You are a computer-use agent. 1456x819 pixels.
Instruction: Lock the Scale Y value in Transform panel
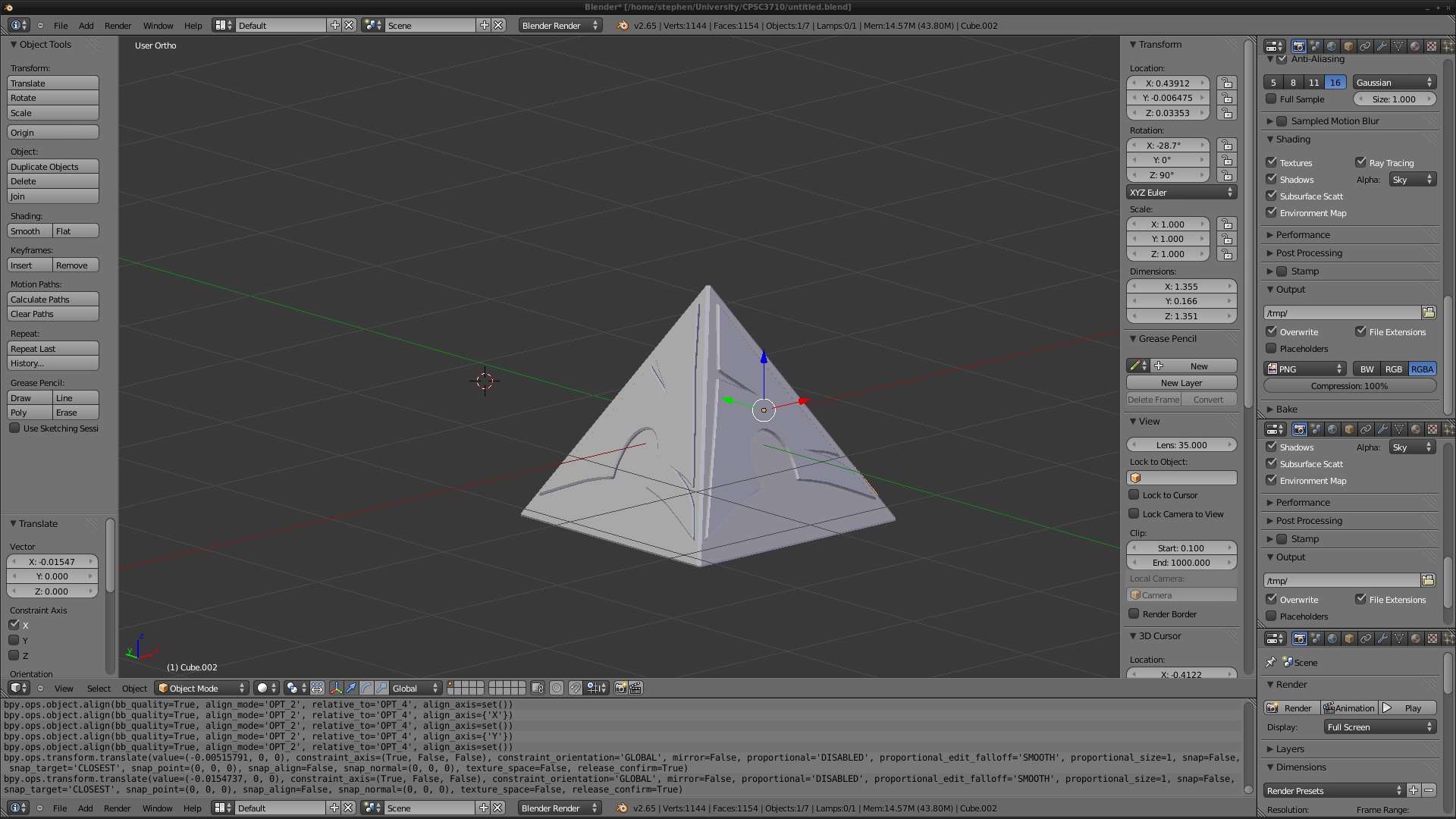(1226, 239)
